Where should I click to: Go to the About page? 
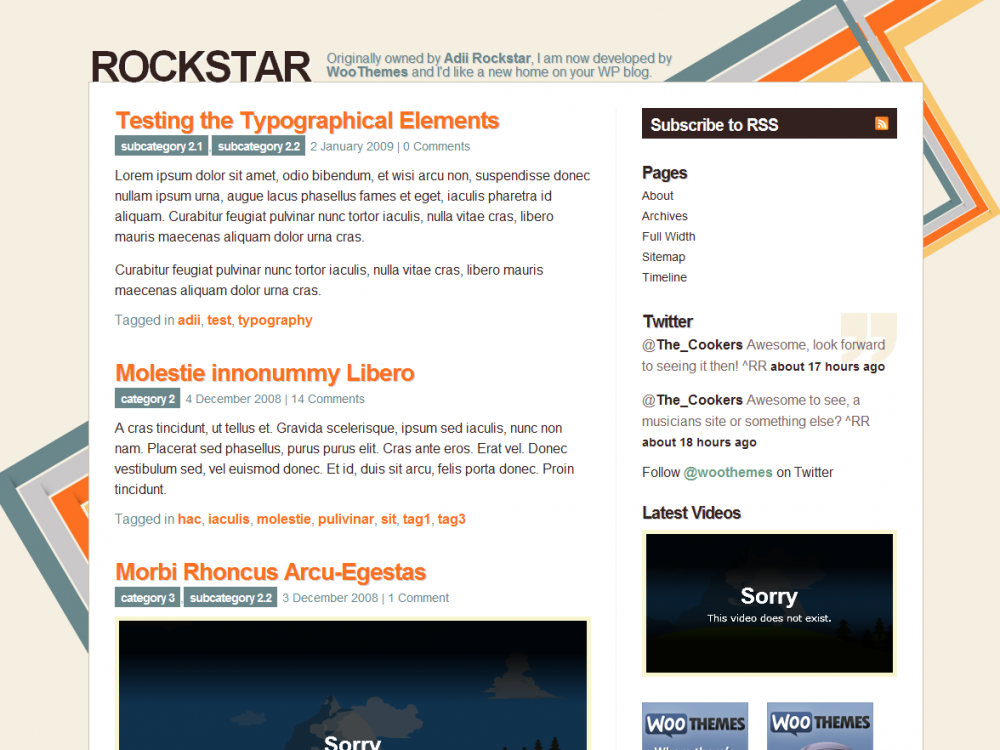[x=658, y=196]
